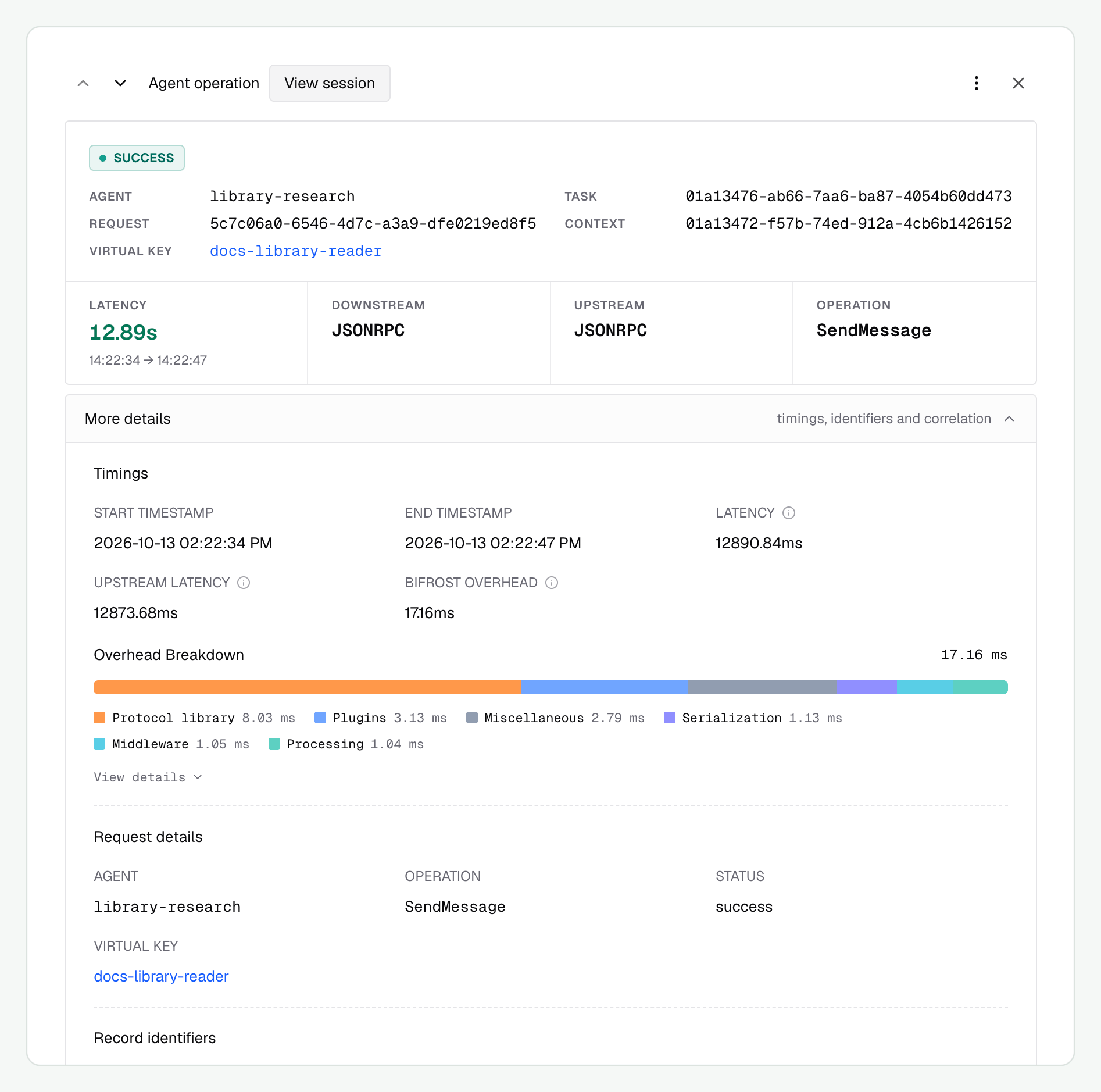Close the Agent operation panel
The height and width of the screenshot is (1092, 1101).
(x=1018, y=83)
